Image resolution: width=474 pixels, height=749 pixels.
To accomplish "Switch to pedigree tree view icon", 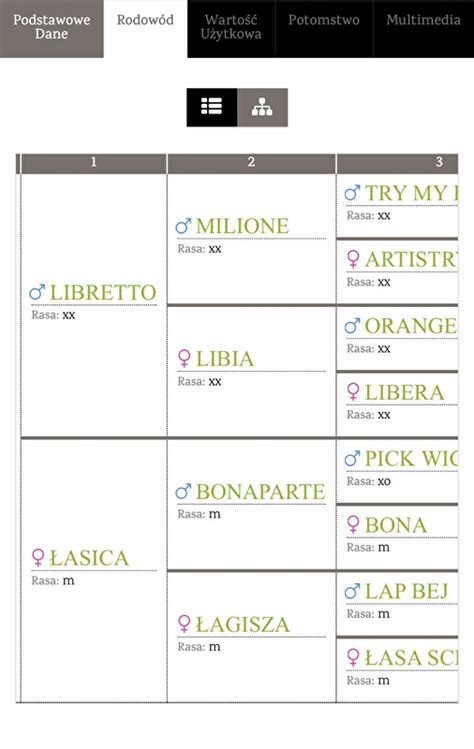I will coord(262,107).
